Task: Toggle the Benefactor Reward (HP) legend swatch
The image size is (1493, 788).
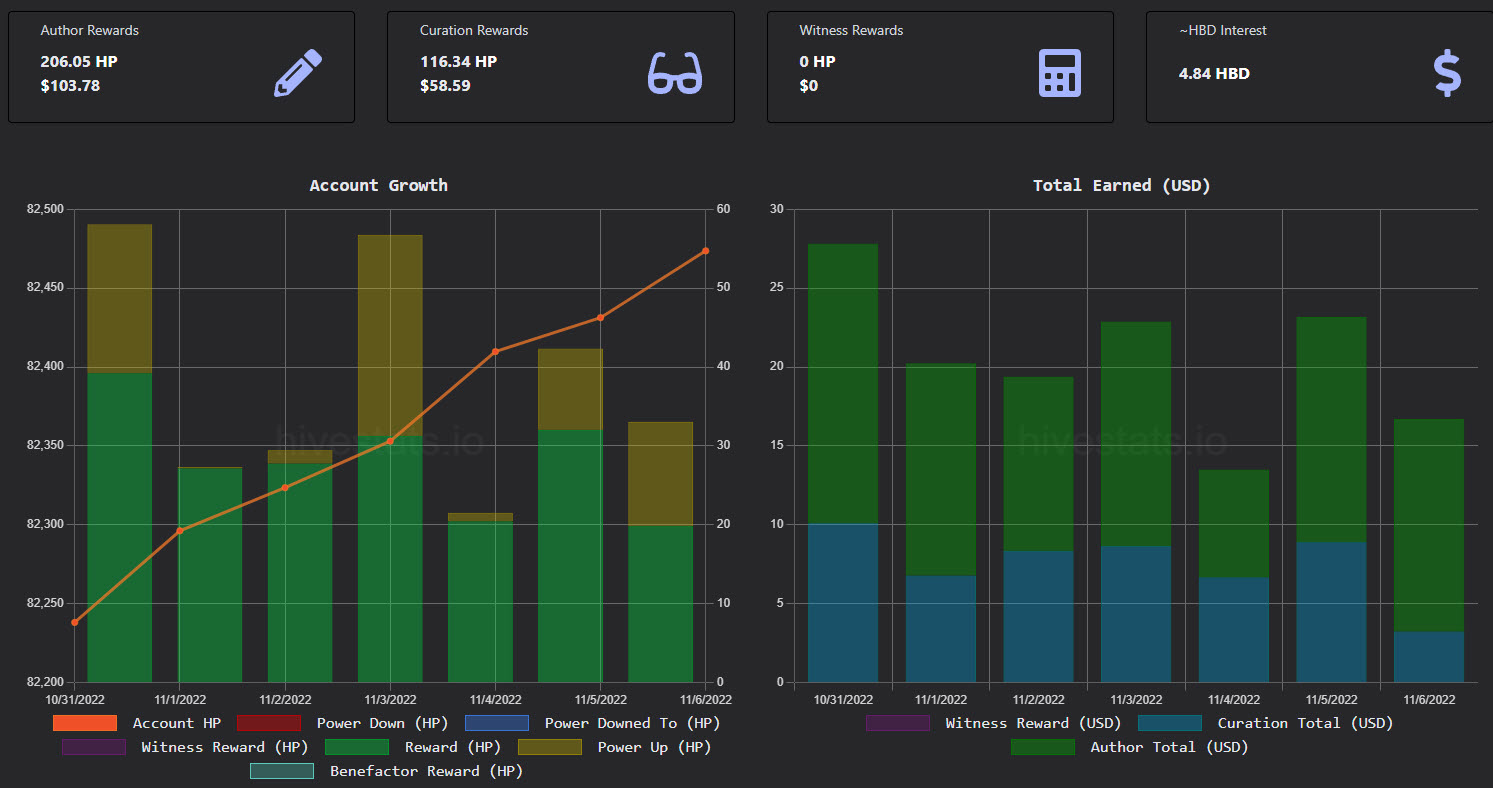Action: coord(281,771)
